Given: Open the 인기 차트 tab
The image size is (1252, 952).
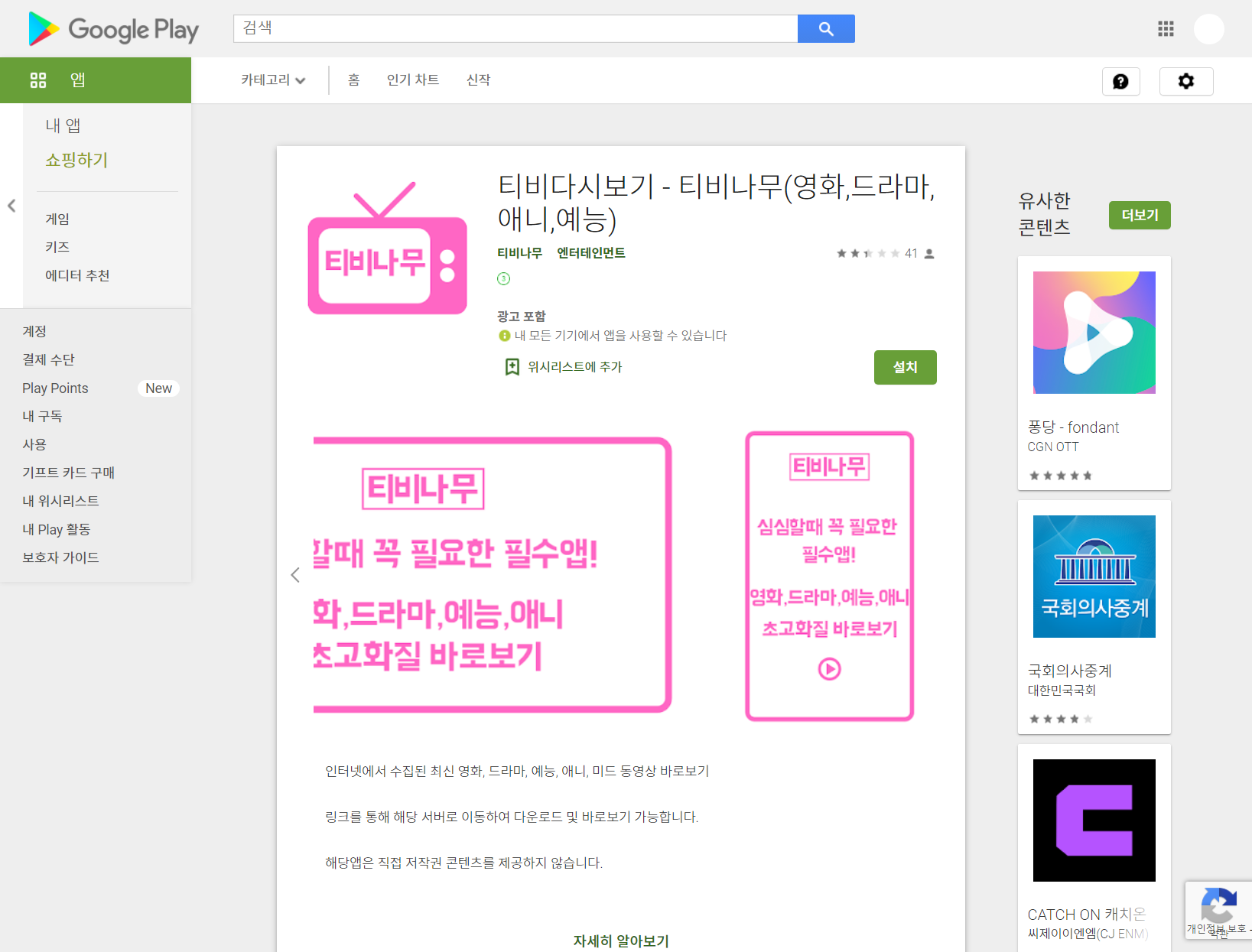Looking at the screenshot, I should pyautogui.click(x=413, y=80).
